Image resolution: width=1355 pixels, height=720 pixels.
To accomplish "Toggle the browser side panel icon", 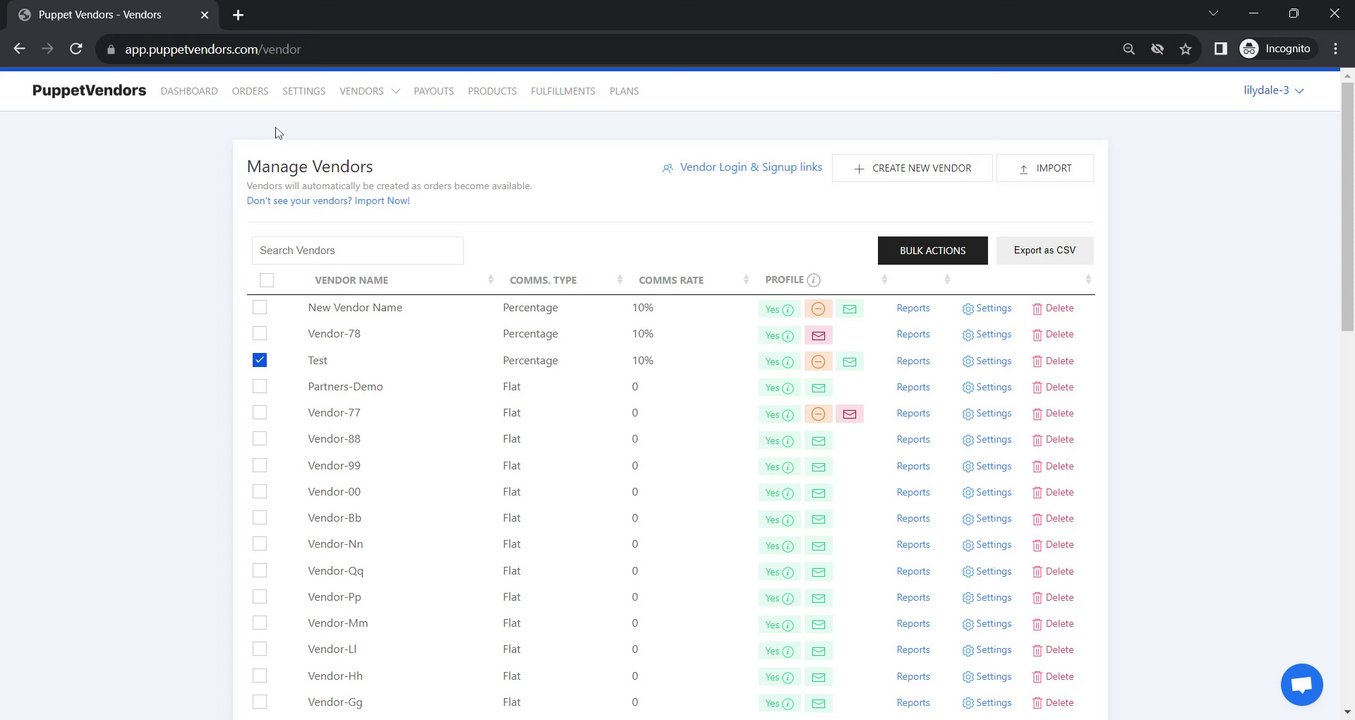I will click(x=1220, y=49).
